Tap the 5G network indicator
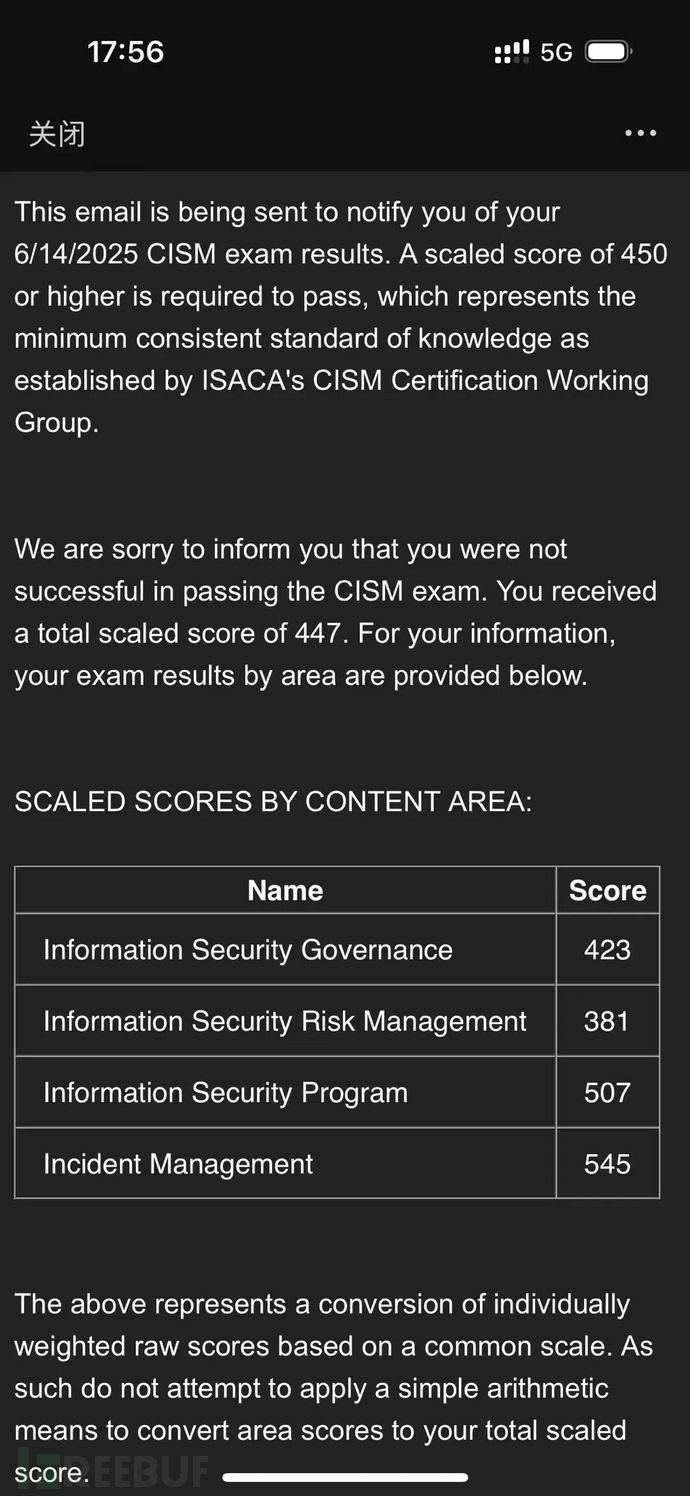The image size is (690, 1496). pyautogui.click(x=556, y=52)
